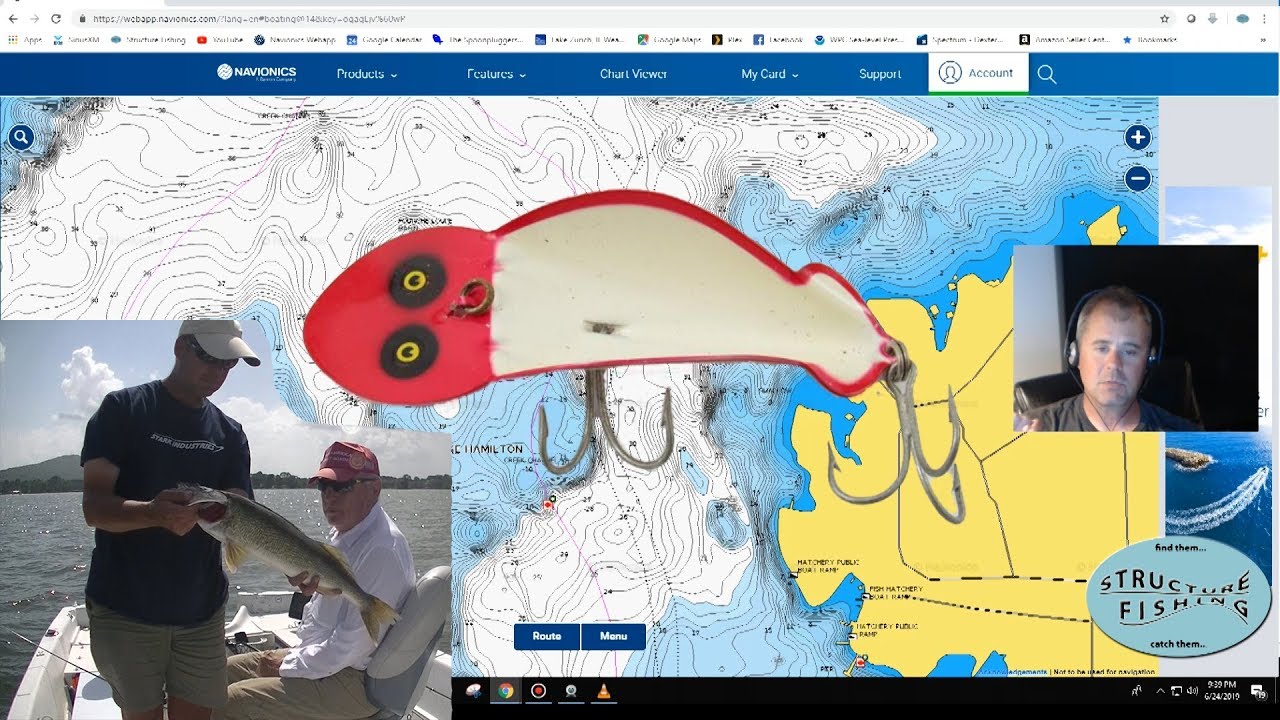Open the YouTube bookmark
This screenshot has width=1280, height=720.
pyautogui.click(x=220, y=40)
